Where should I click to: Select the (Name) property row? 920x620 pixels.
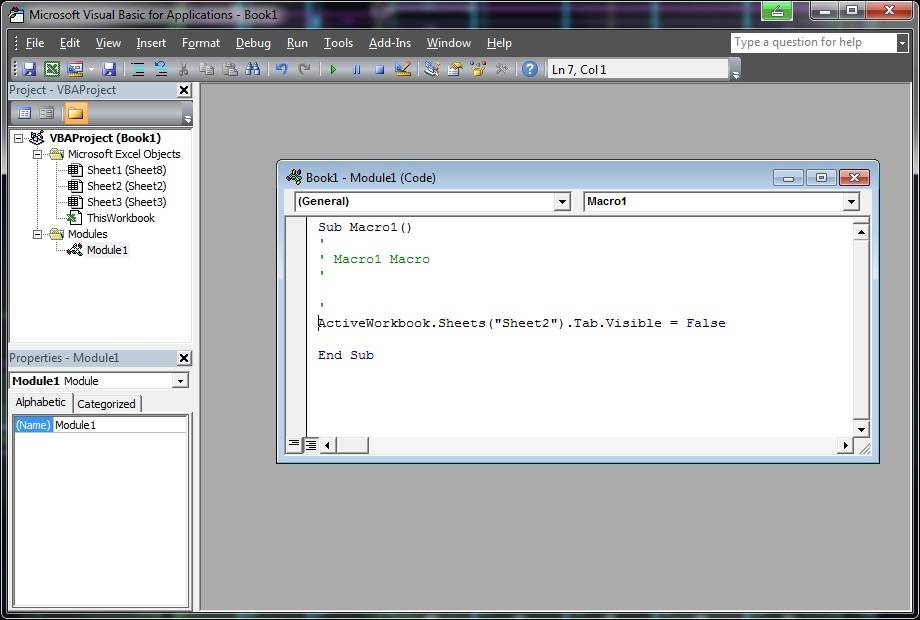(32, 425)
